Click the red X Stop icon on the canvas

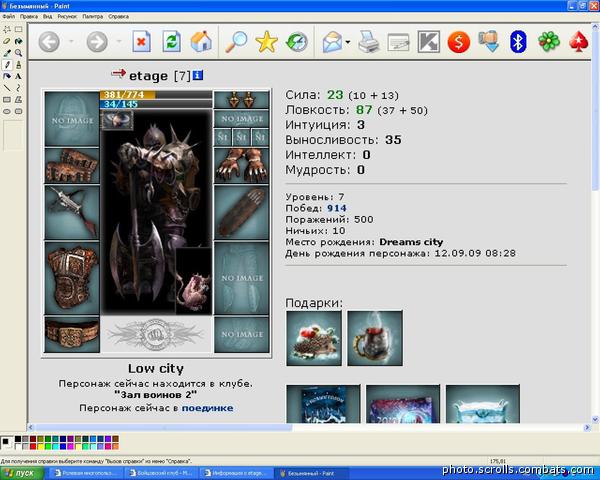click(x=141, y=41)
